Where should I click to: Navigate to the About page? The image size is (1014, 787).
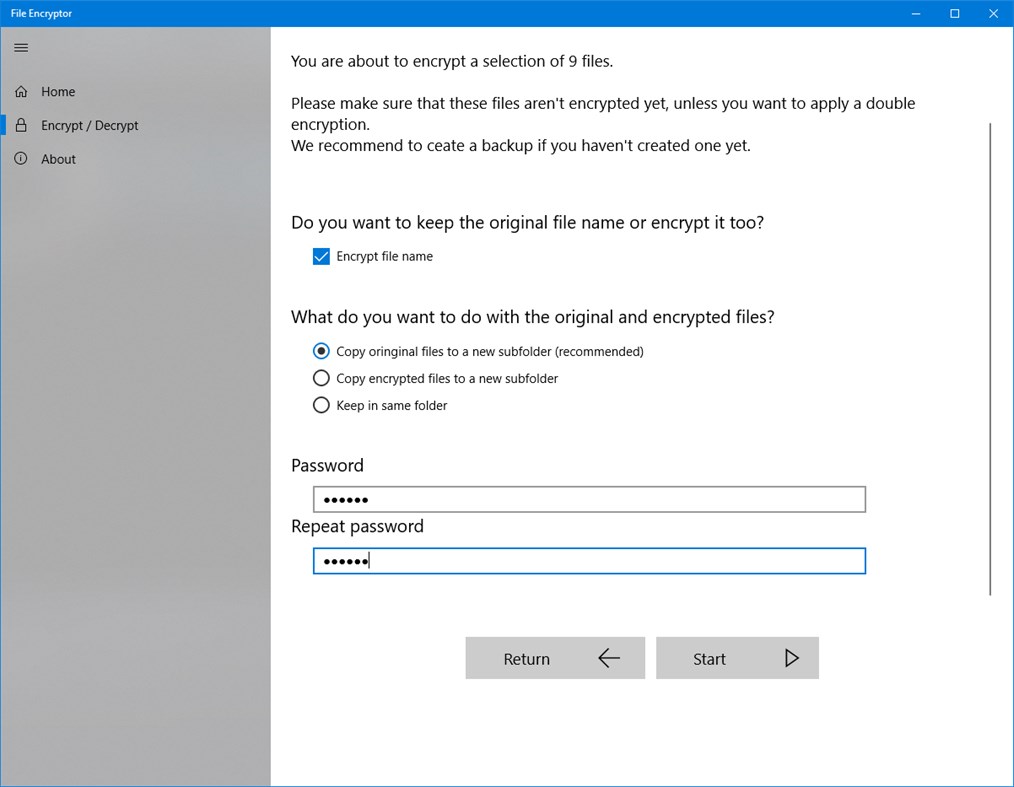click(58, 158)
